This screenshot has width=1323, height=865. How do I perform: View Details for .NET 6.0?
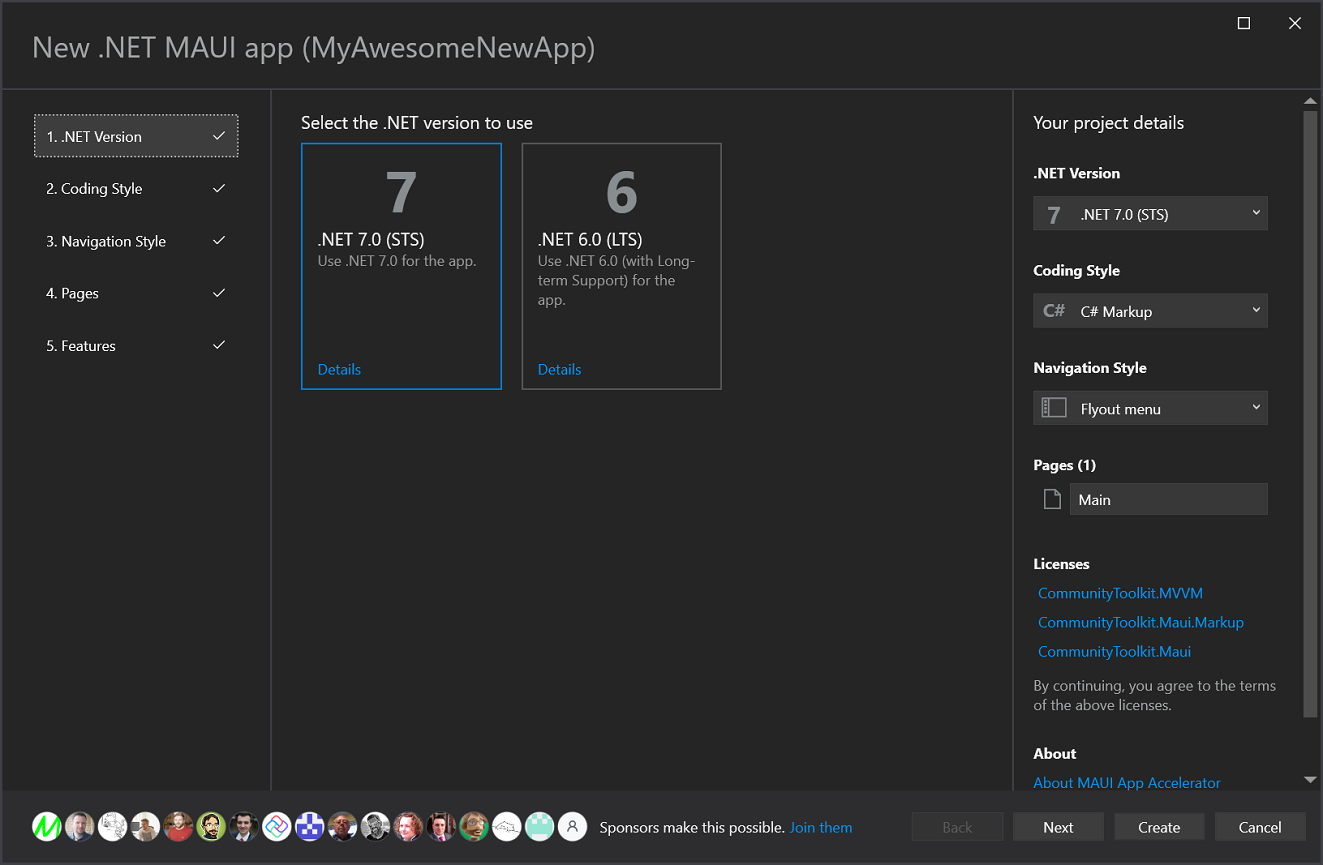[x=559, y=369]
